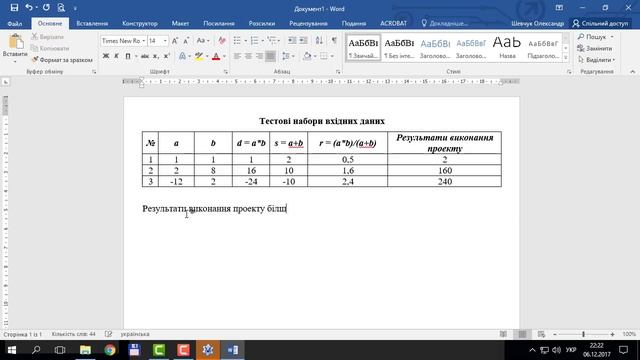This screenshot has height=360, width=640.
Task: Redo using the quick access arrow
Action: click(47, 8)
